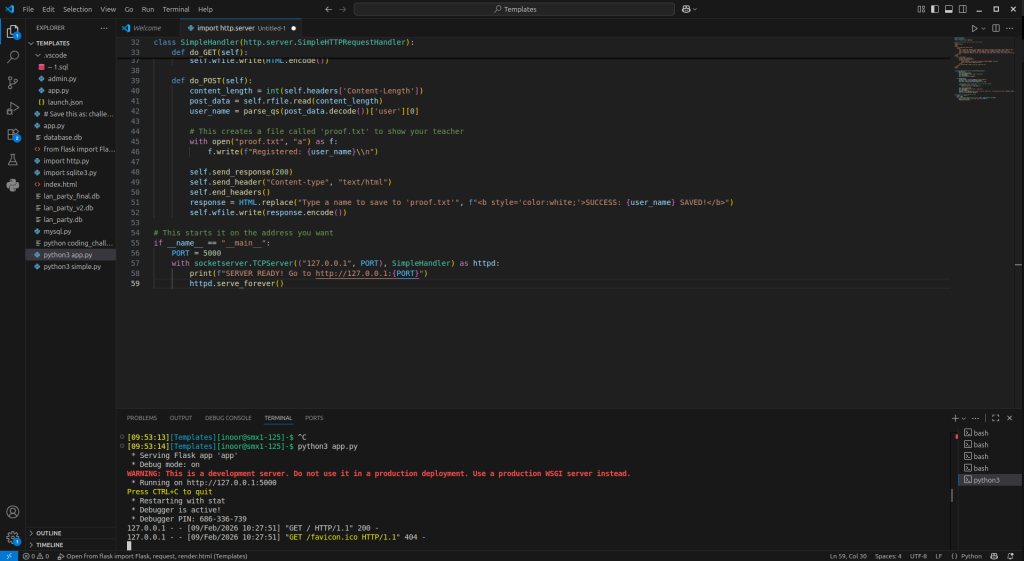Toggle the bottom panel visibility
Screen dimensions: 1024x561
[x=949, y=9]
